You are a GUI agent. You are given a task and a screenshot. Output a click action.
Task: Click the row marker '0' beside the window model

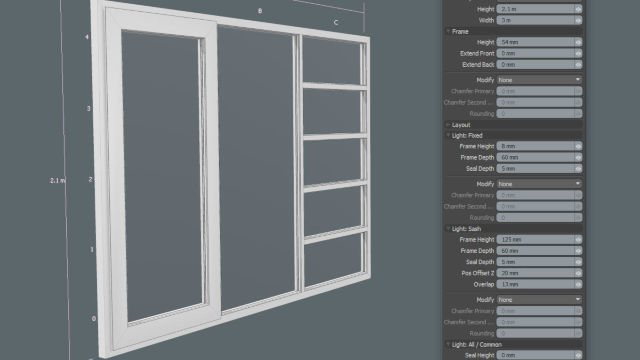pos(94,319)
